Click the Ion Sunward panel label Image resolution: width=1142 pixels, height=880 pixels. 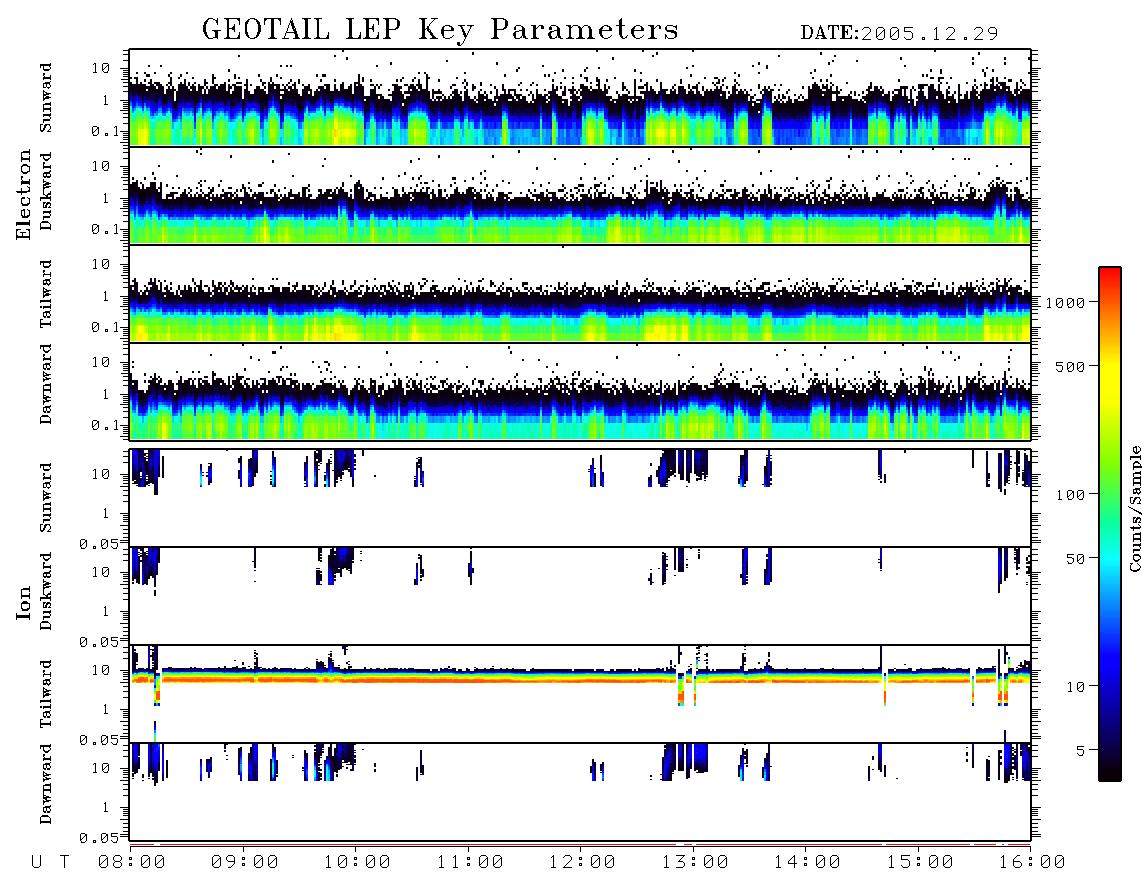(46, 498)
